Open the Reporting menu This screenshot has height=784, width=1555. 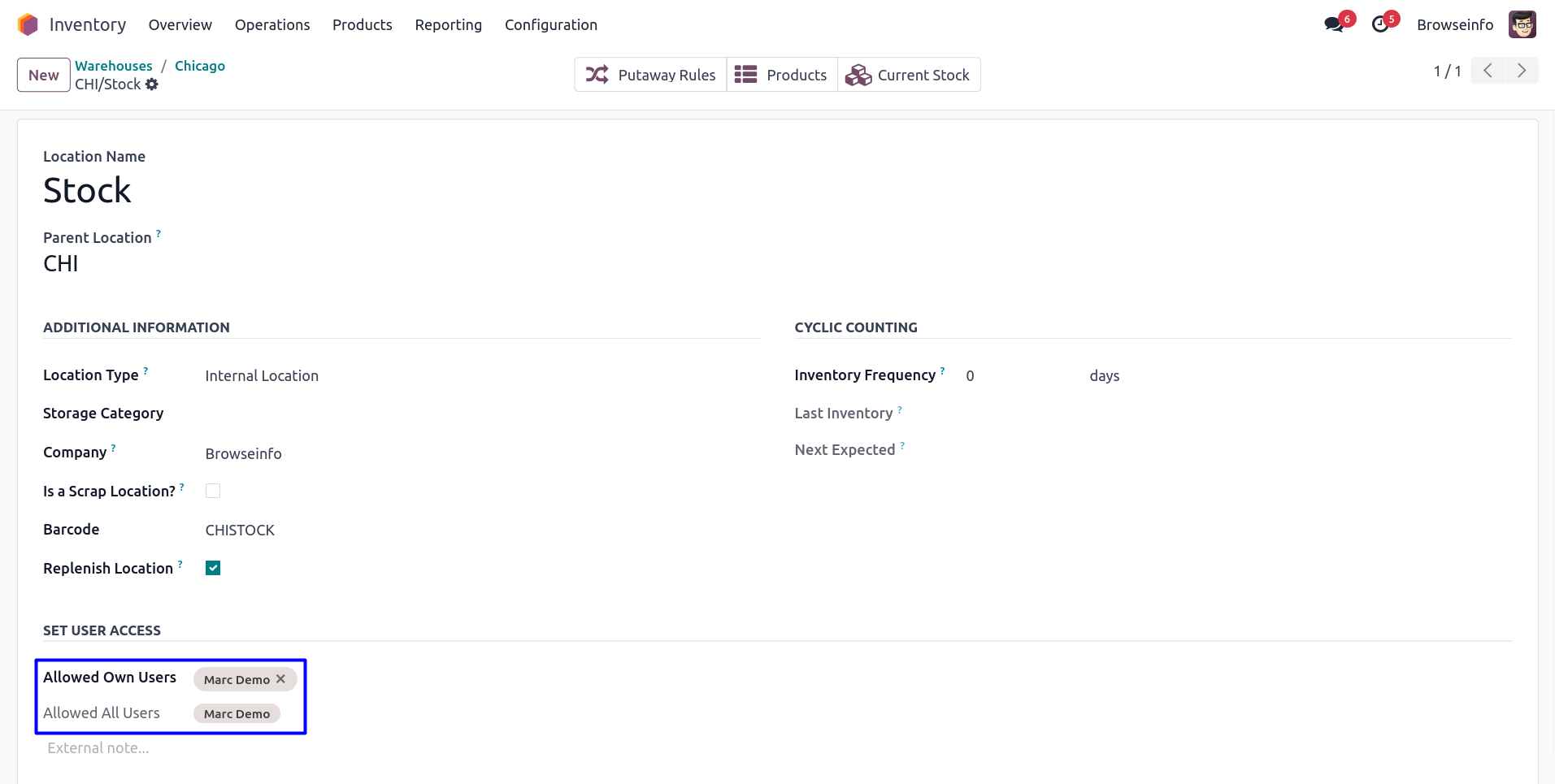point(449,24)
